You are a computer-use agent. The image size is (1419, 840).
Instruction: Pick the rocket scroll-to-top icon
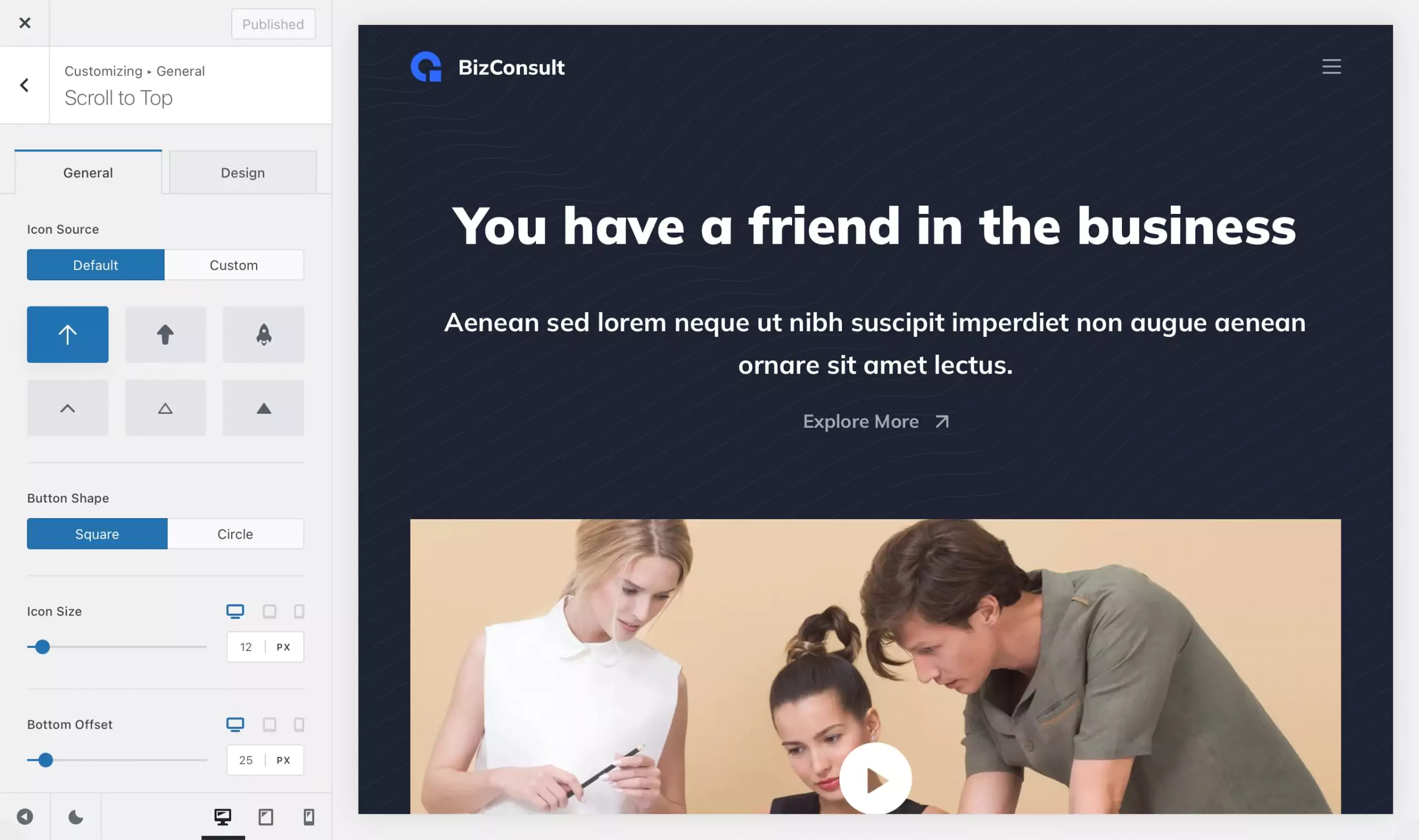click(x=263, y=335)
